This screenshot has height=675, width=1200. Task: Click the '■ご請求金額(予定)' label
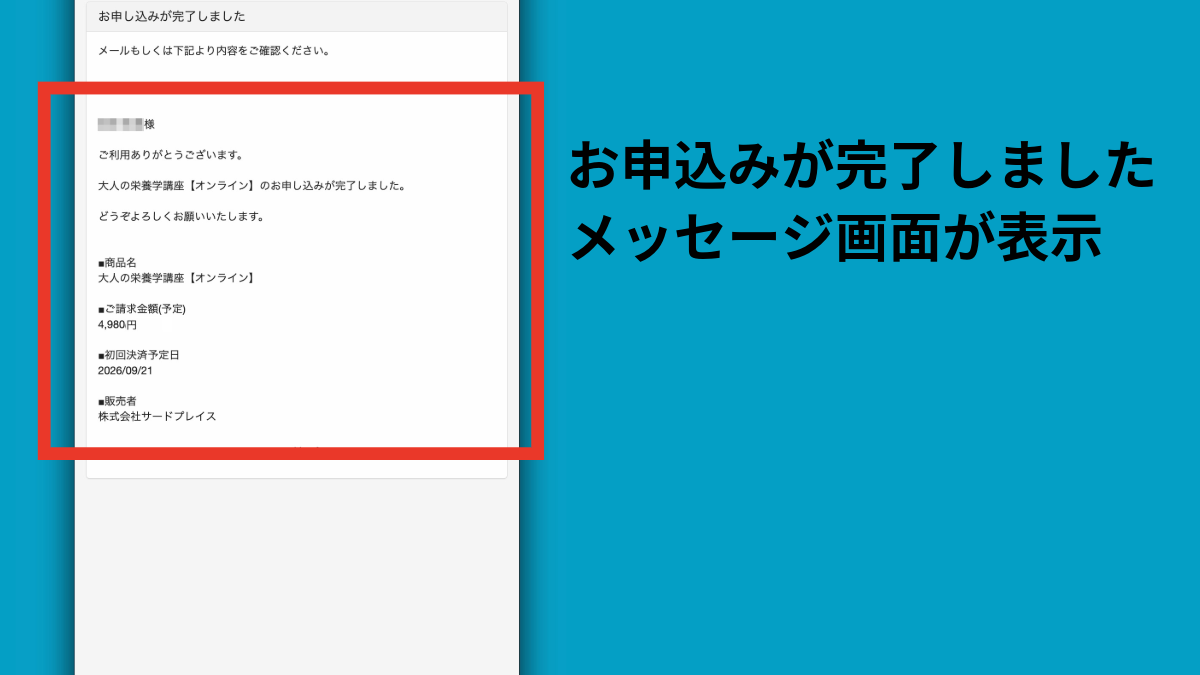[142, 309]
